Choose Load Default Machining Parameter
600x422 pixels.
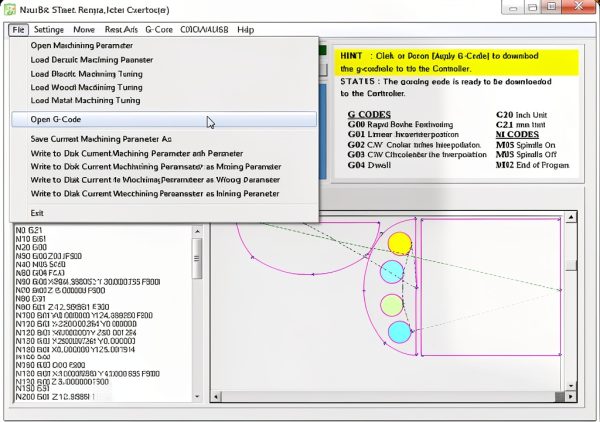(x=165, y=60)
